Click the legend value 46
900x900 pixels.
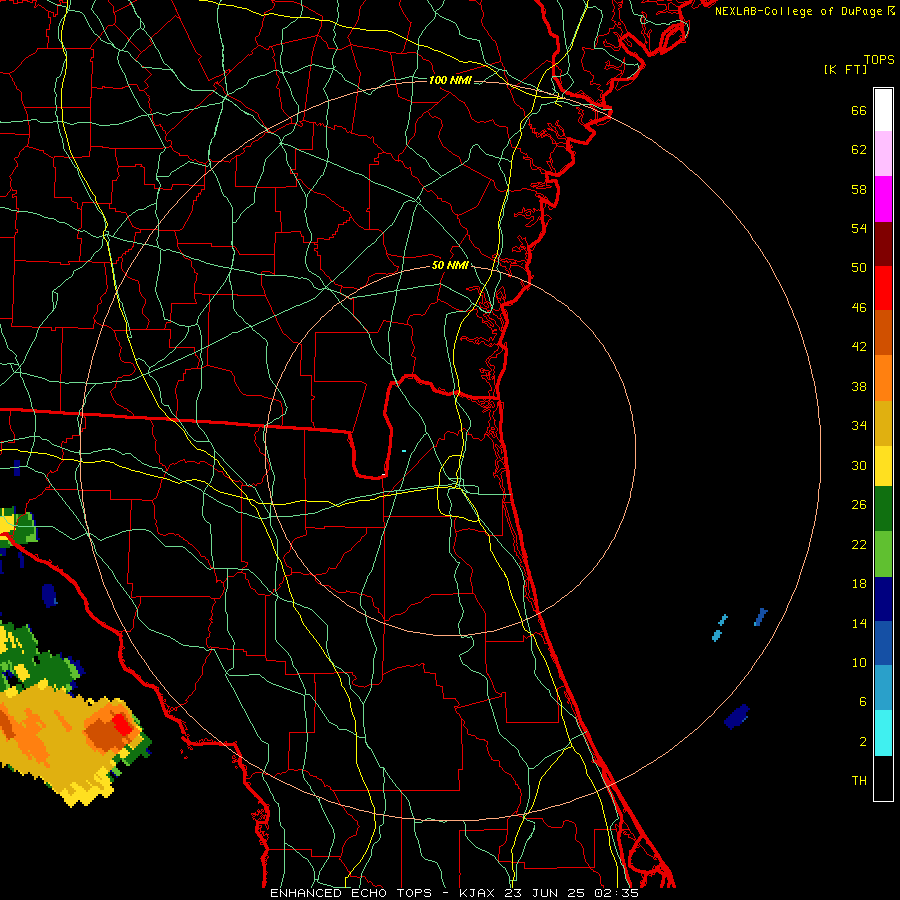click(859, 308)
